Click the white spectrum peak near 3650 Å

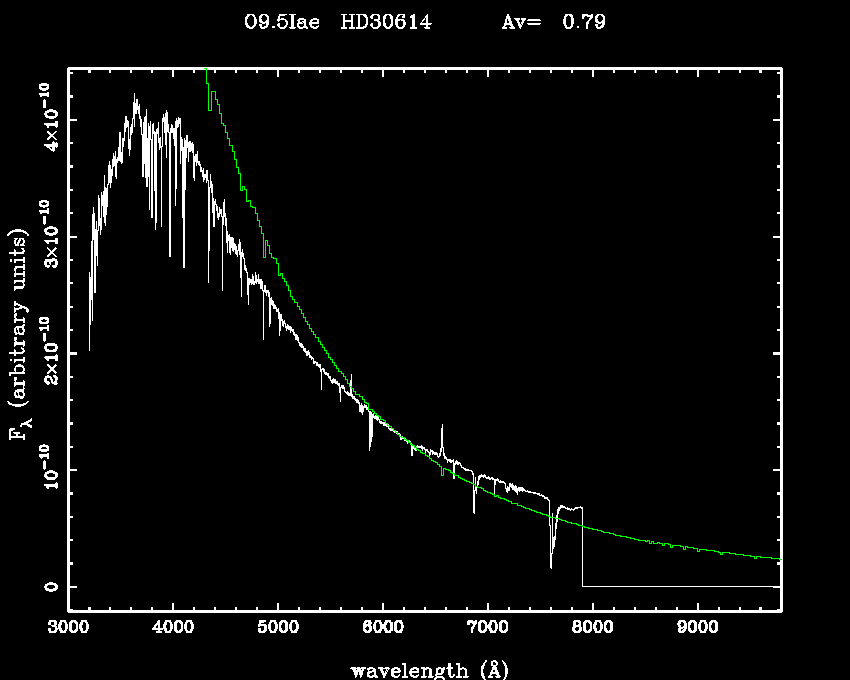tap(135, 100)
